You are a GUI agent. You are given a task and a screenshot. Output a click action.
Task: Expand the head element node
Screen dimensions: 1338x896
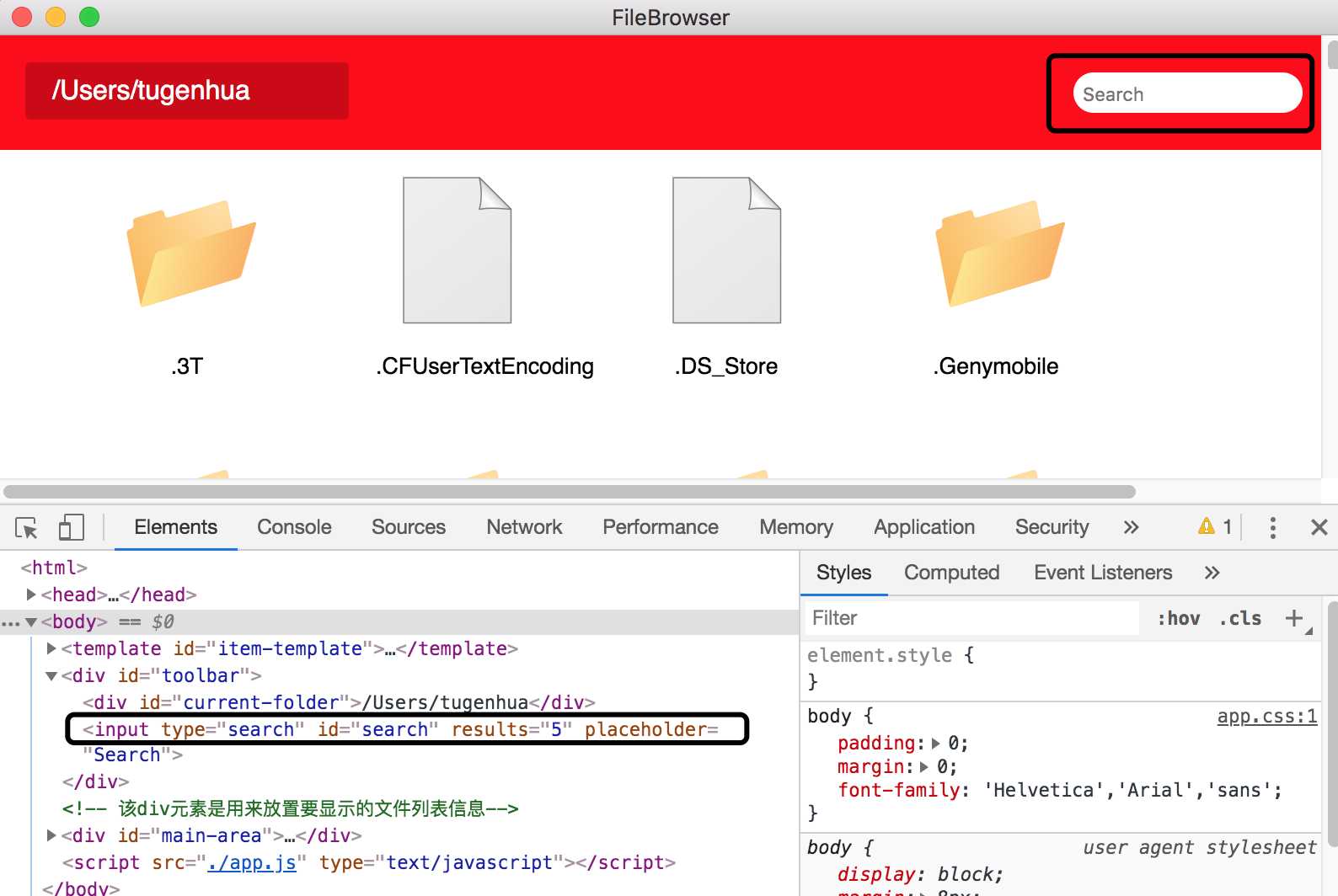pyautogui.click(x=31, y=595)
